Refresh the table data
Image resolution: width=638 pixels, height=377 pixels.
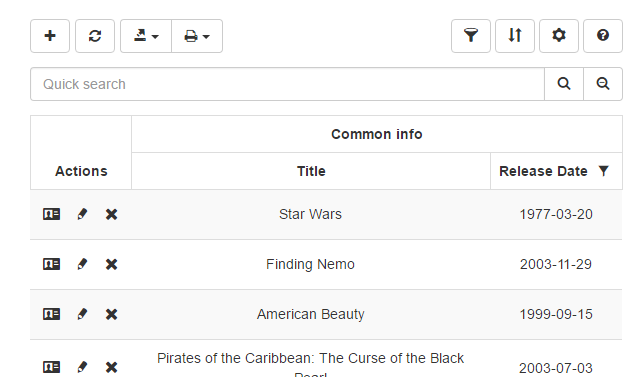pyautogui.click(x=95, y=36)
